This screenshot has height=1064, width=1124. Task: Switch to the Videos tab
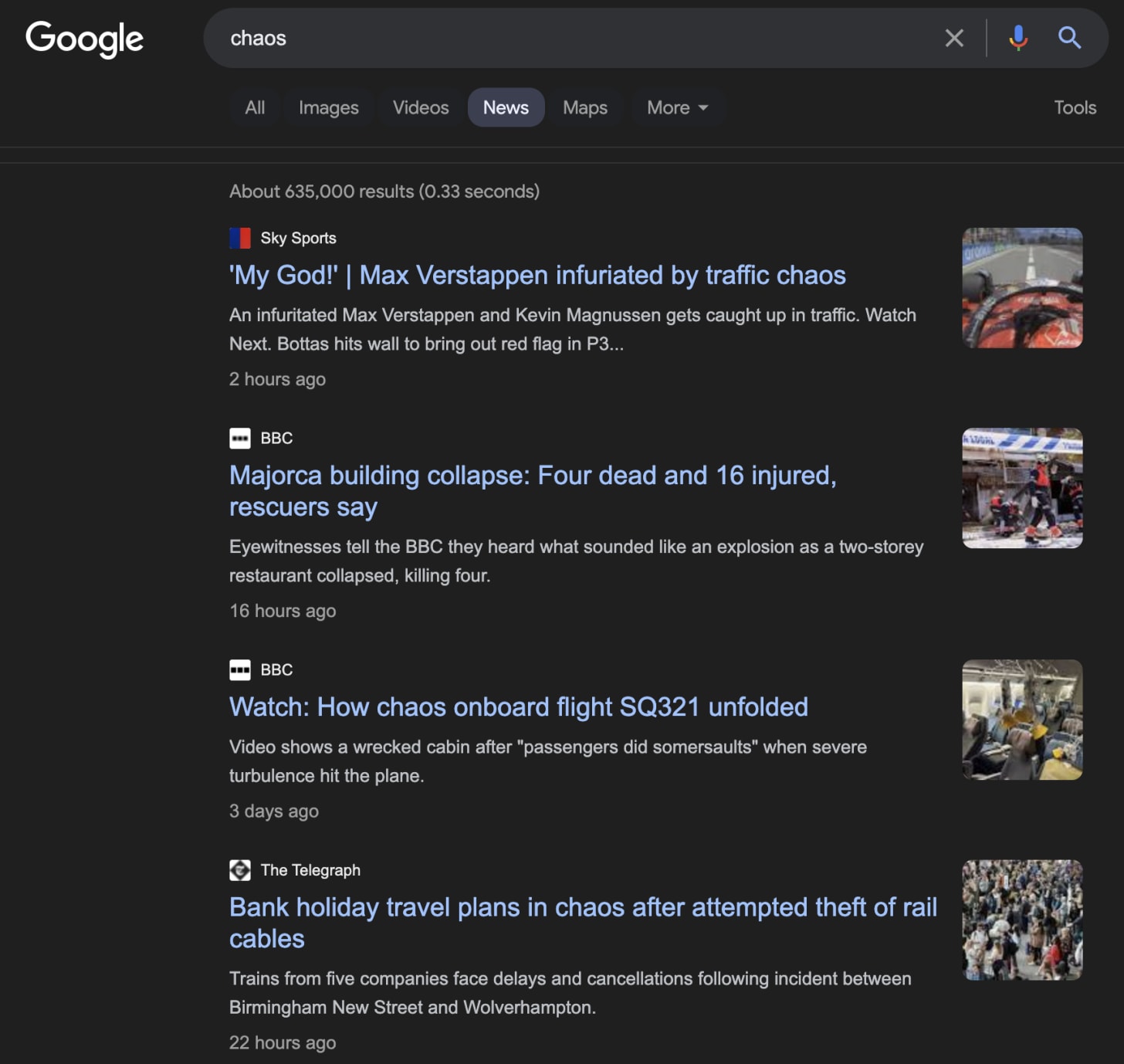tap(421, 107)
